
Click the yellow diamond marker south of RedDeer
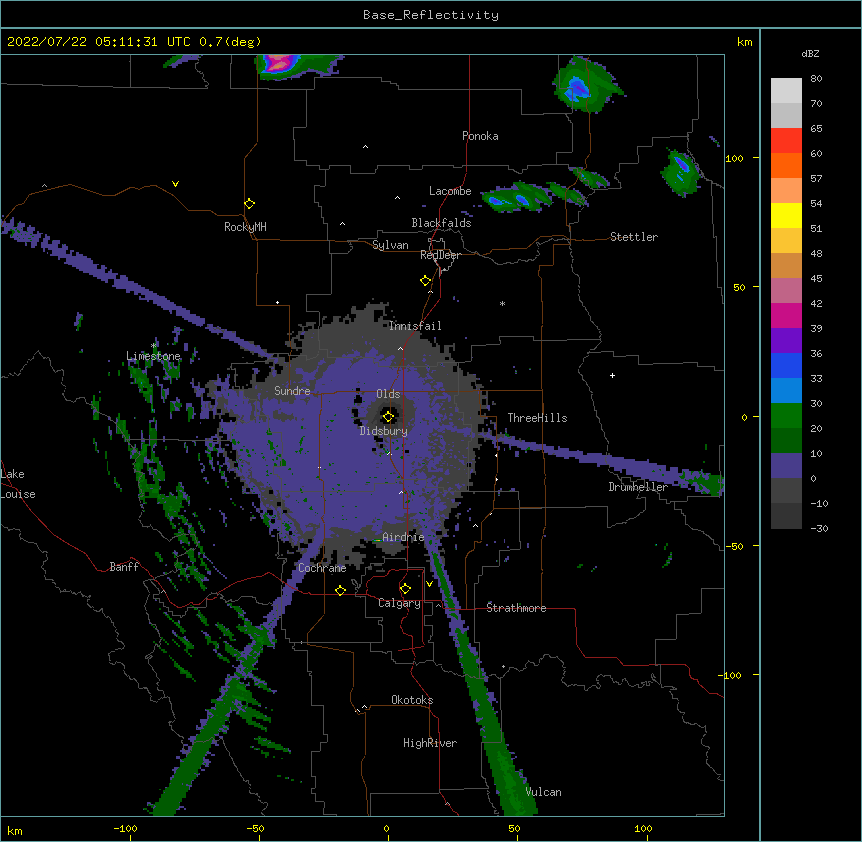click(425, 280)
